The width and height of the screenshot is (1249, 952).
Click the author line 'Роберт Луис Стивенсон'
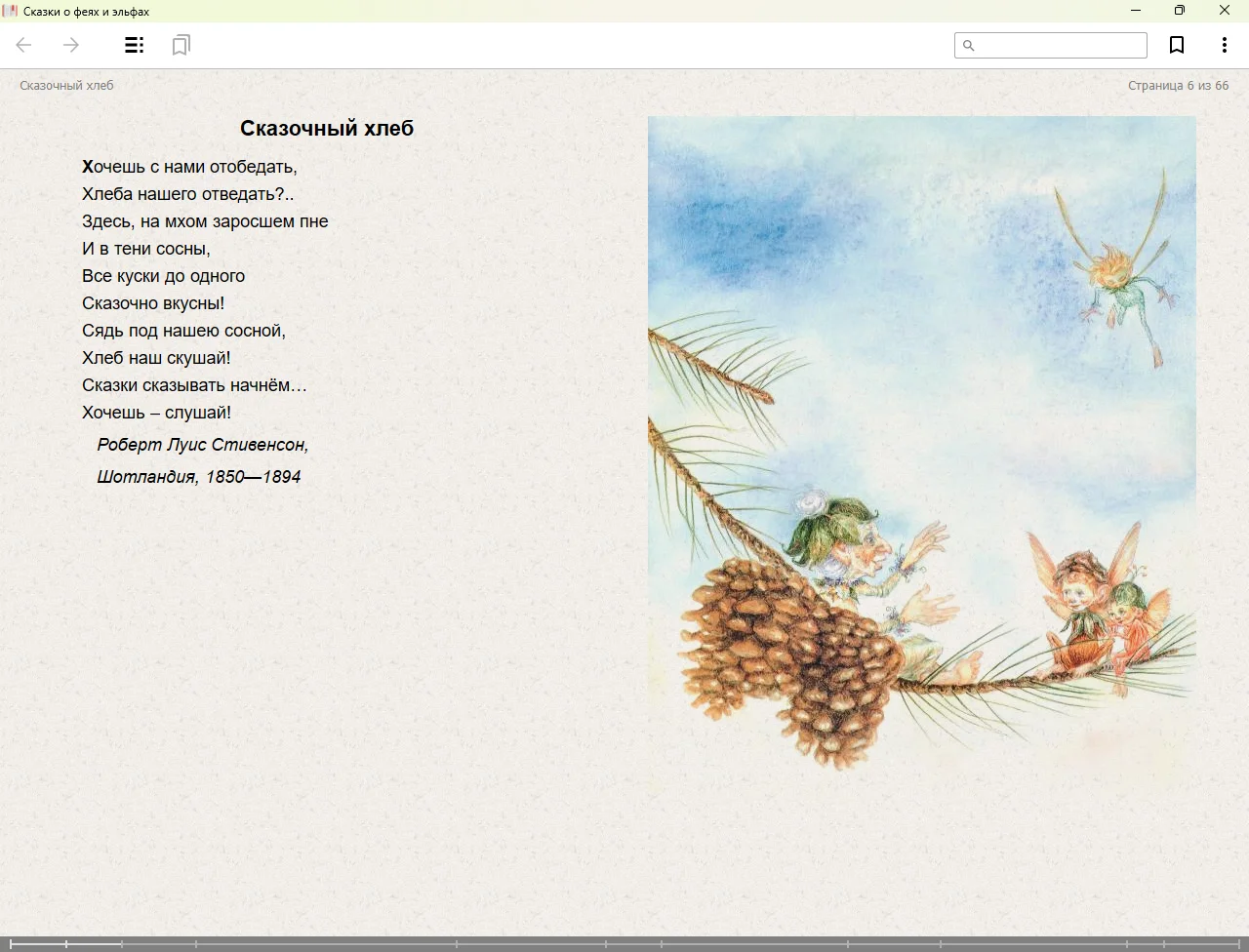[203, 445]
